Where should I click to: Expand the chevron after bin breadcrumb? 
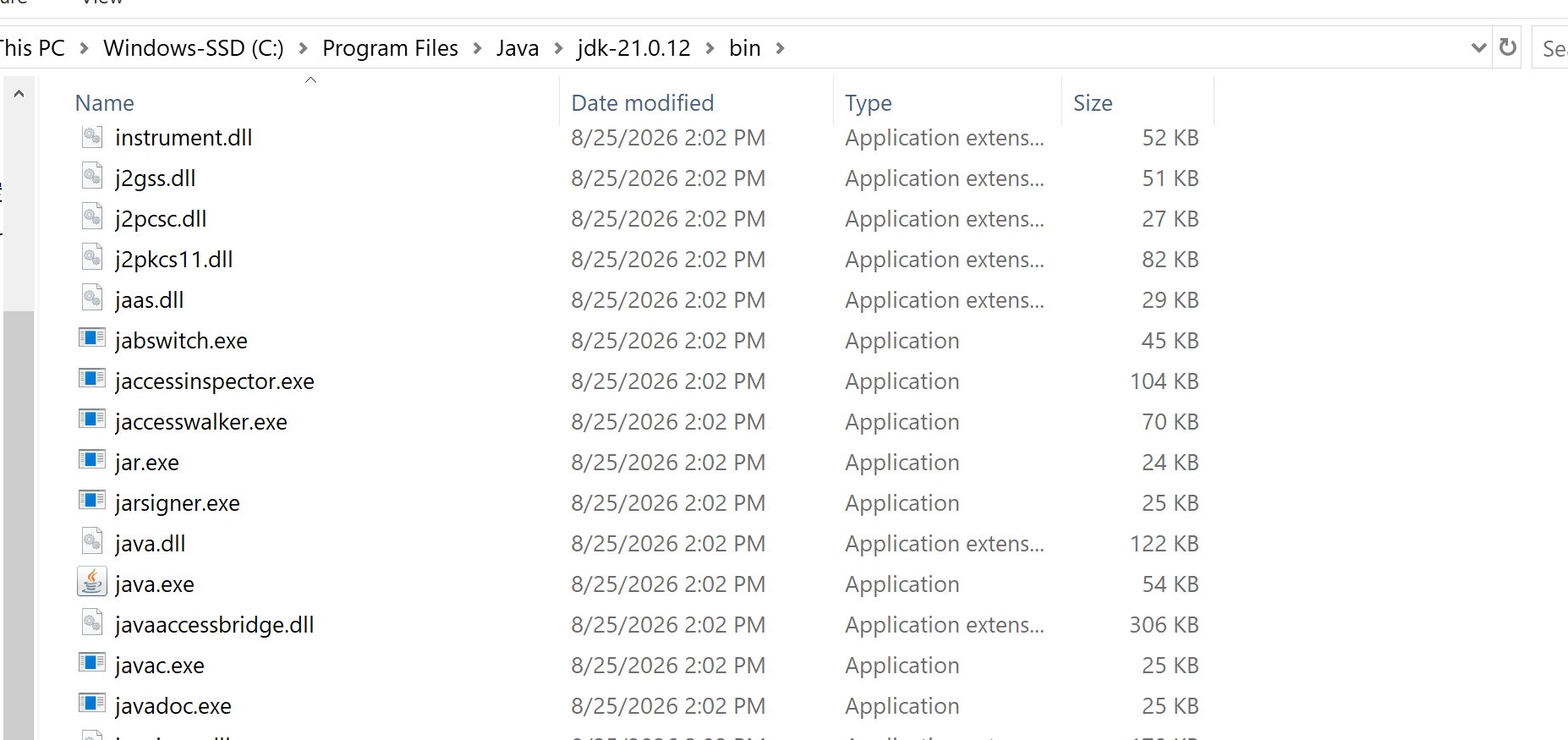(780, 48)
